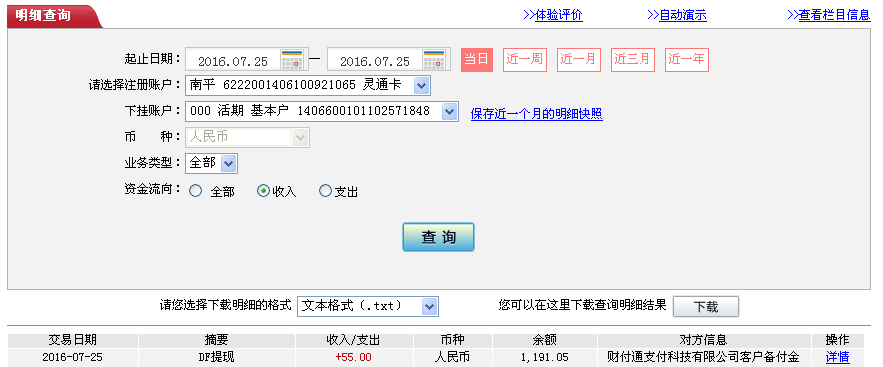Choose the 近一周 date range

click(x=524, y=60)
